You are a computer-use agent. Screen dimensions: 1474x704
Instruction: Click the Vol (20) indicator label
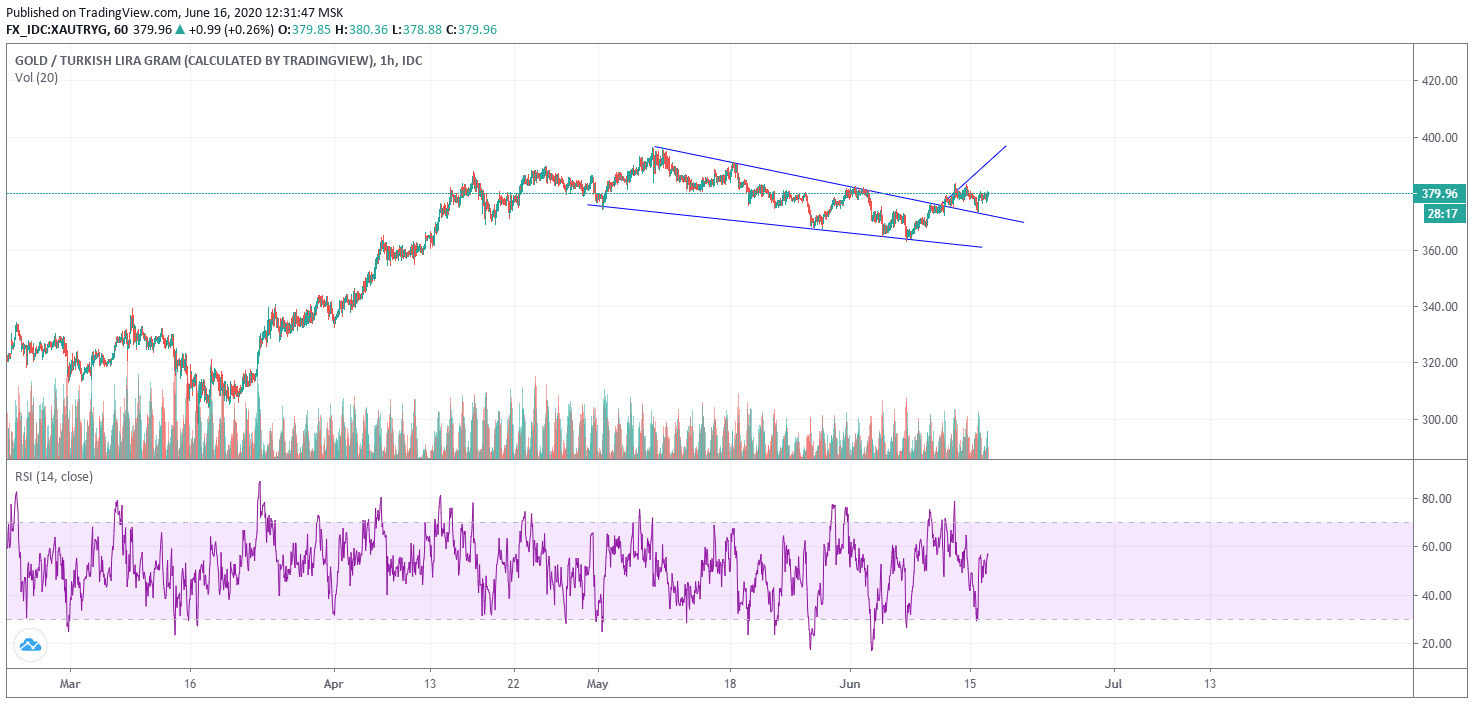[x=36, y=77]
